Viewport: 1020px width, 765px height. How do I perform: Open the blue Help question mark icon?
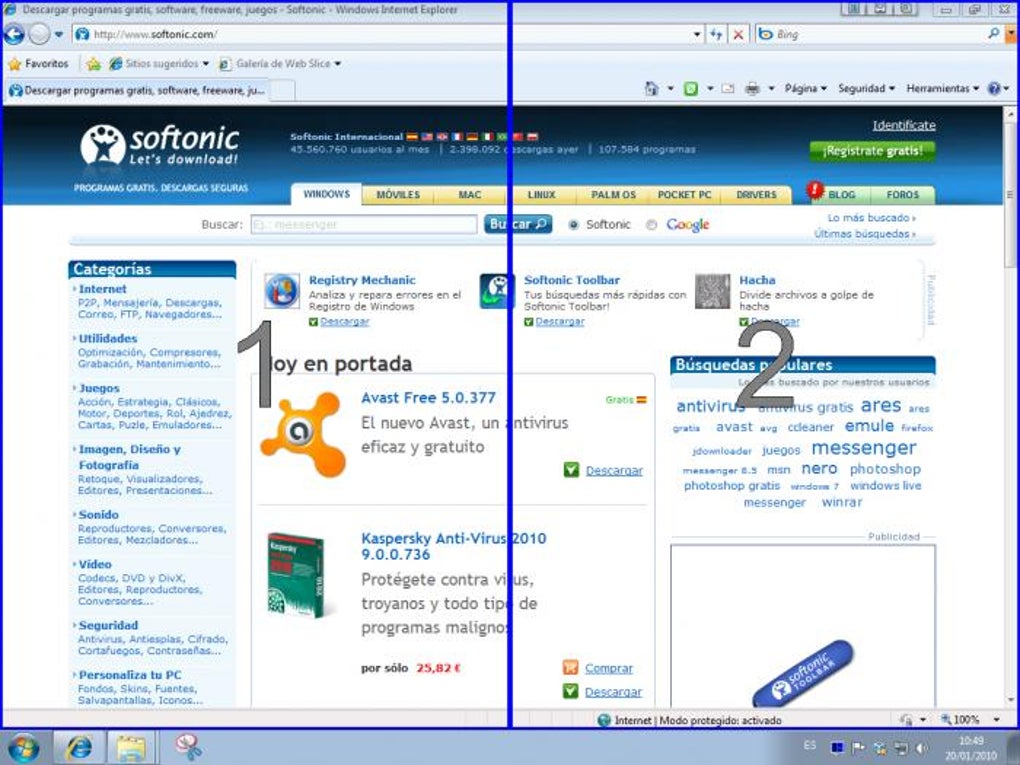pos(994,88)
